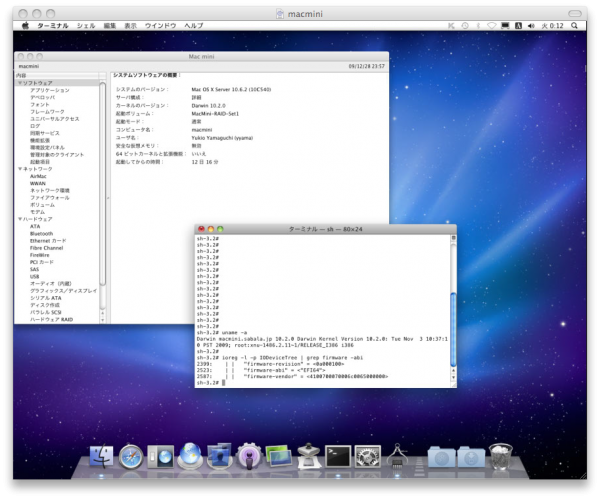The width and height of the screenshot is (600, 499).
Task: Open Podcast Composer gear Dock icon
Action: 249,456
